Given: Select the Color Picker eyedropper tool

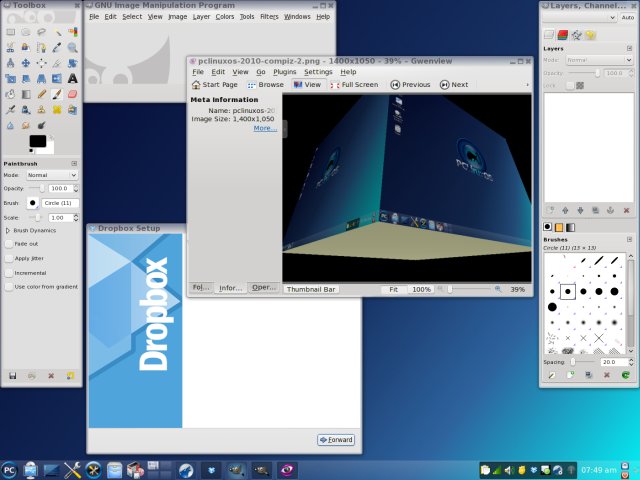Looking at the screenshot, I should pyautogui.click(x=57, y=47).
